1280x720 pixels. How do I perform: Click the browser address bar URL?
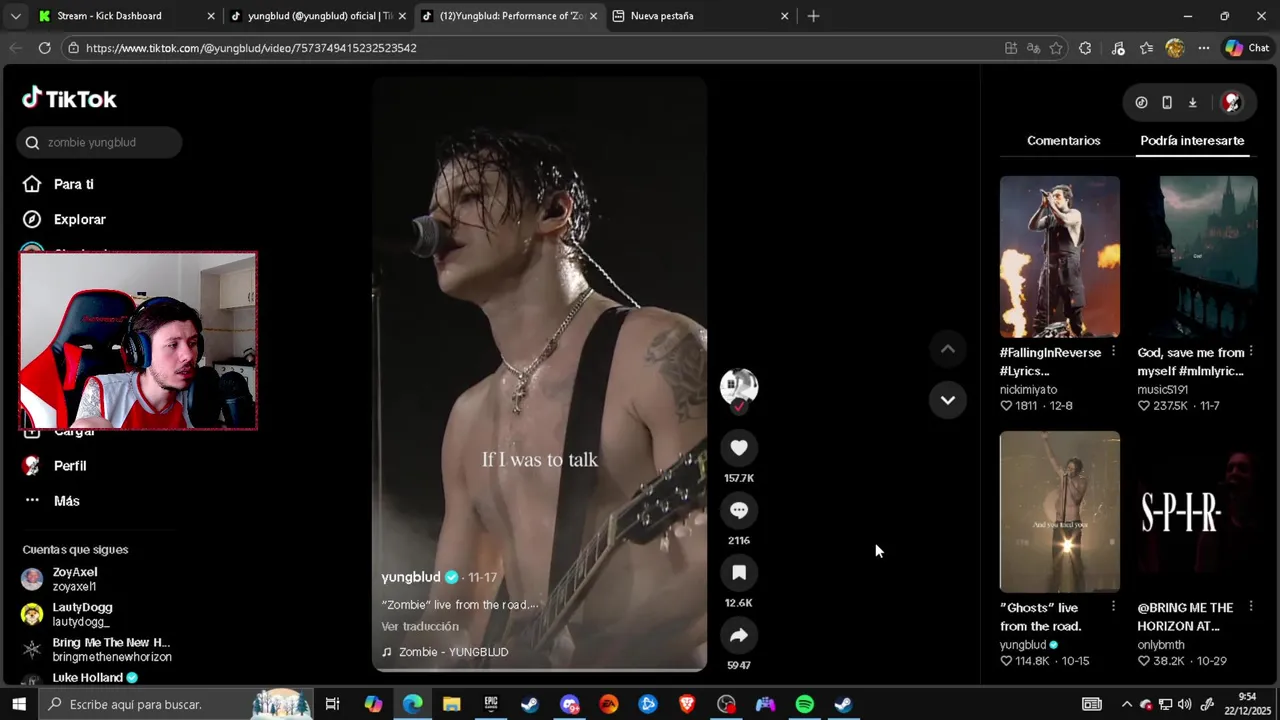[x=251, y=48]
